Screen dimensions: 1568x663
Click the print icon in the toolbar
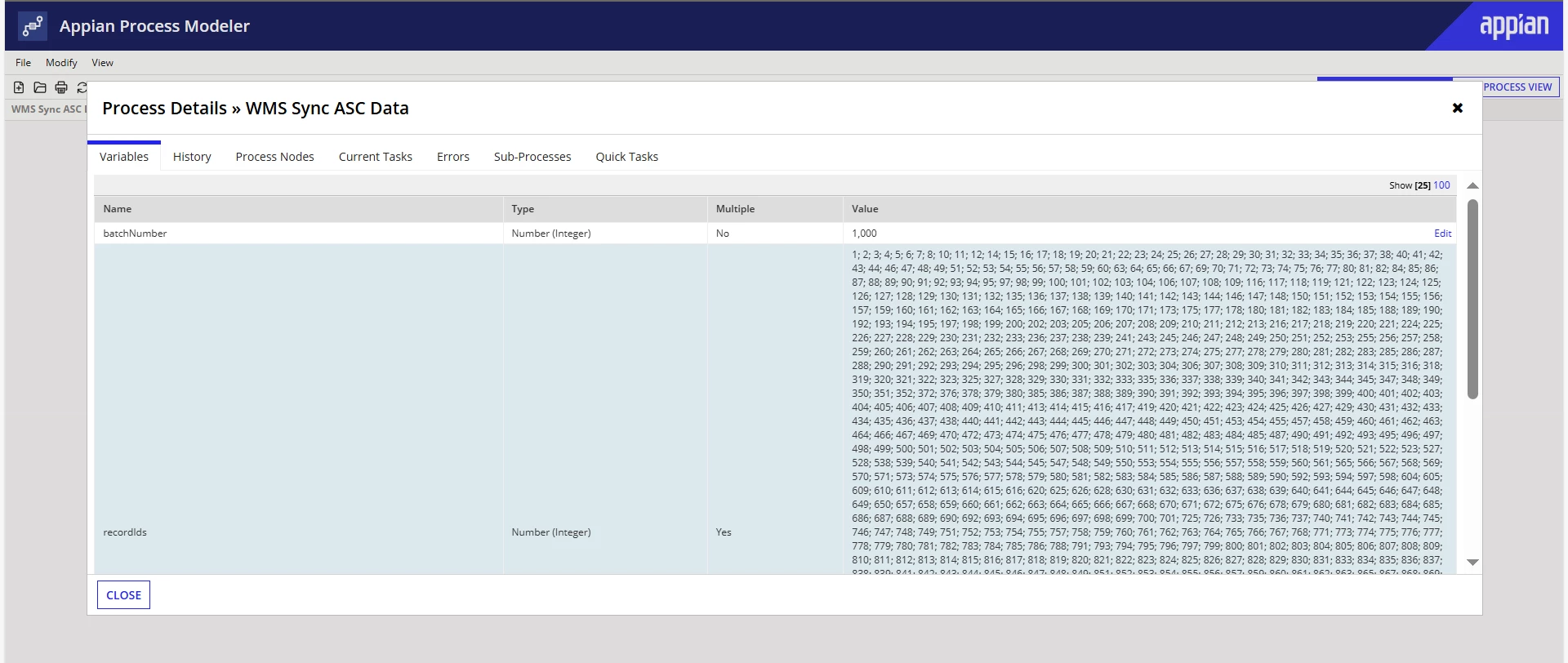point(61,87)
